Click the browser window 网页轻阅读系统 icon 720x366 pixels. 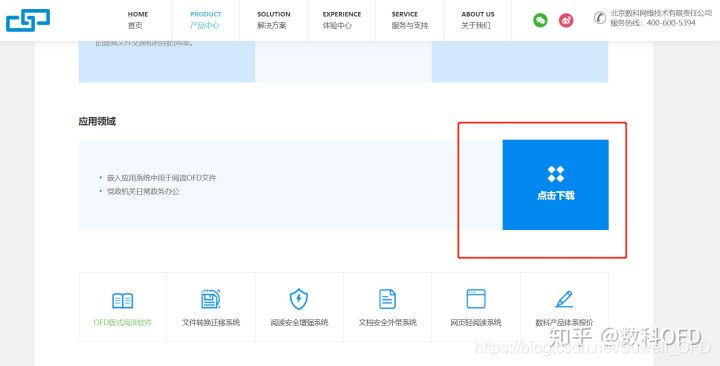coord(476,299)
